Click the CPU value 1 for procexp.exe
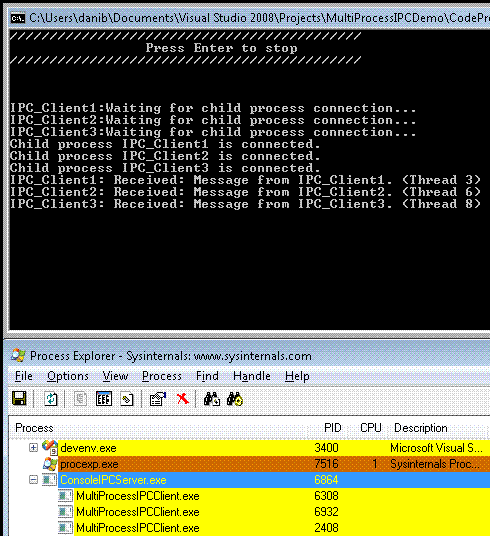Image resolution: width=490 pixels, height=538 pixels. point(375,464)
